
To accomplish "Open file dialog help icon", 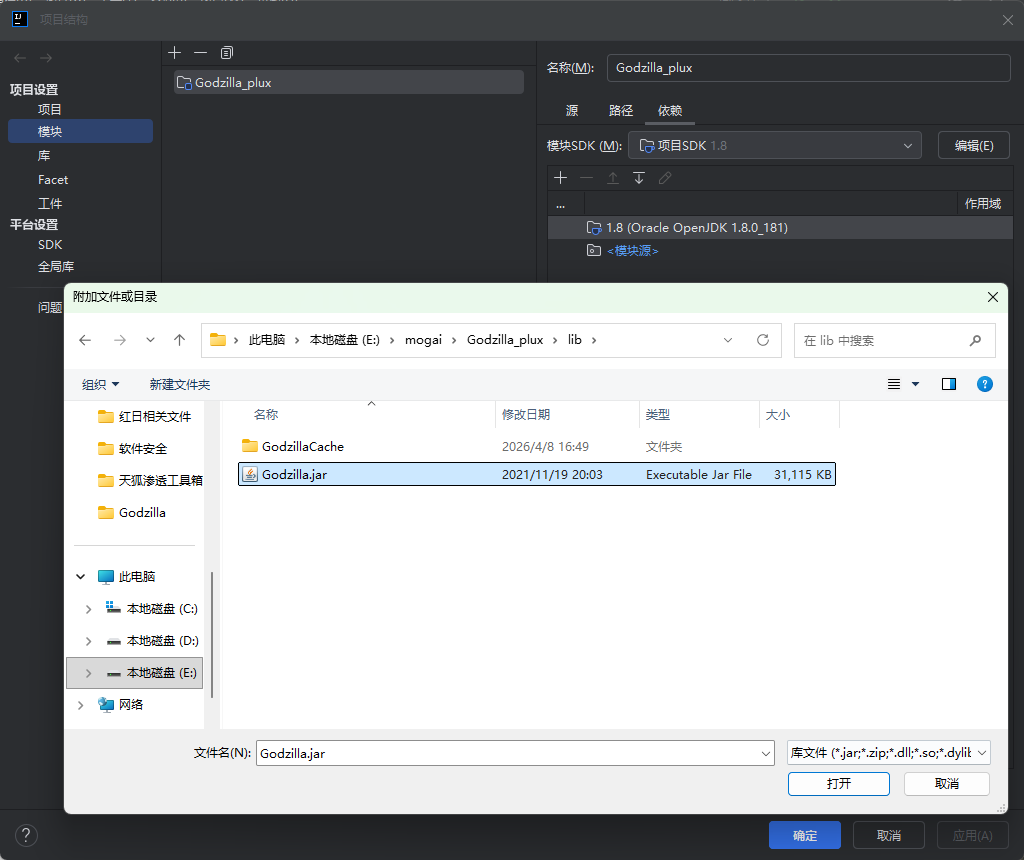I will [984, 384].
